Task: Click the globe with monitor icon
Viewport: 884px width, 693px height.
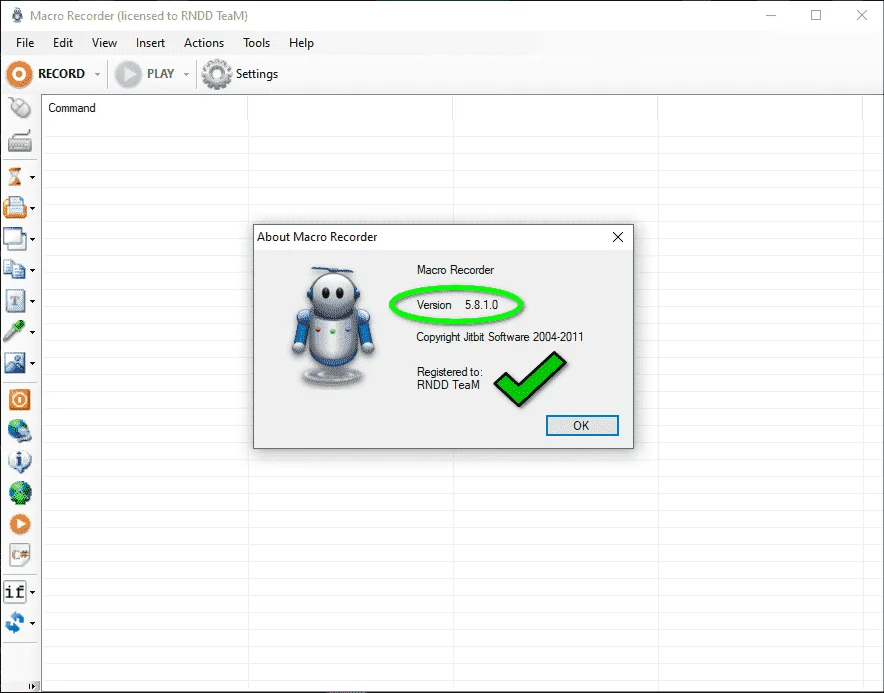Action: tap(20, 430)
